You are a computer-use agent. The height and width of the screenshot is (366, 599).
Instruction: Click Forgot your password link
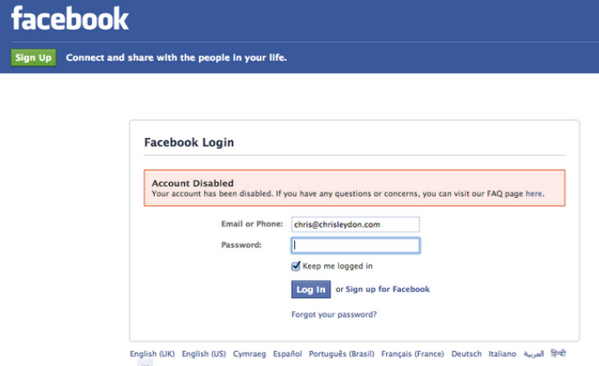point(334,314)
